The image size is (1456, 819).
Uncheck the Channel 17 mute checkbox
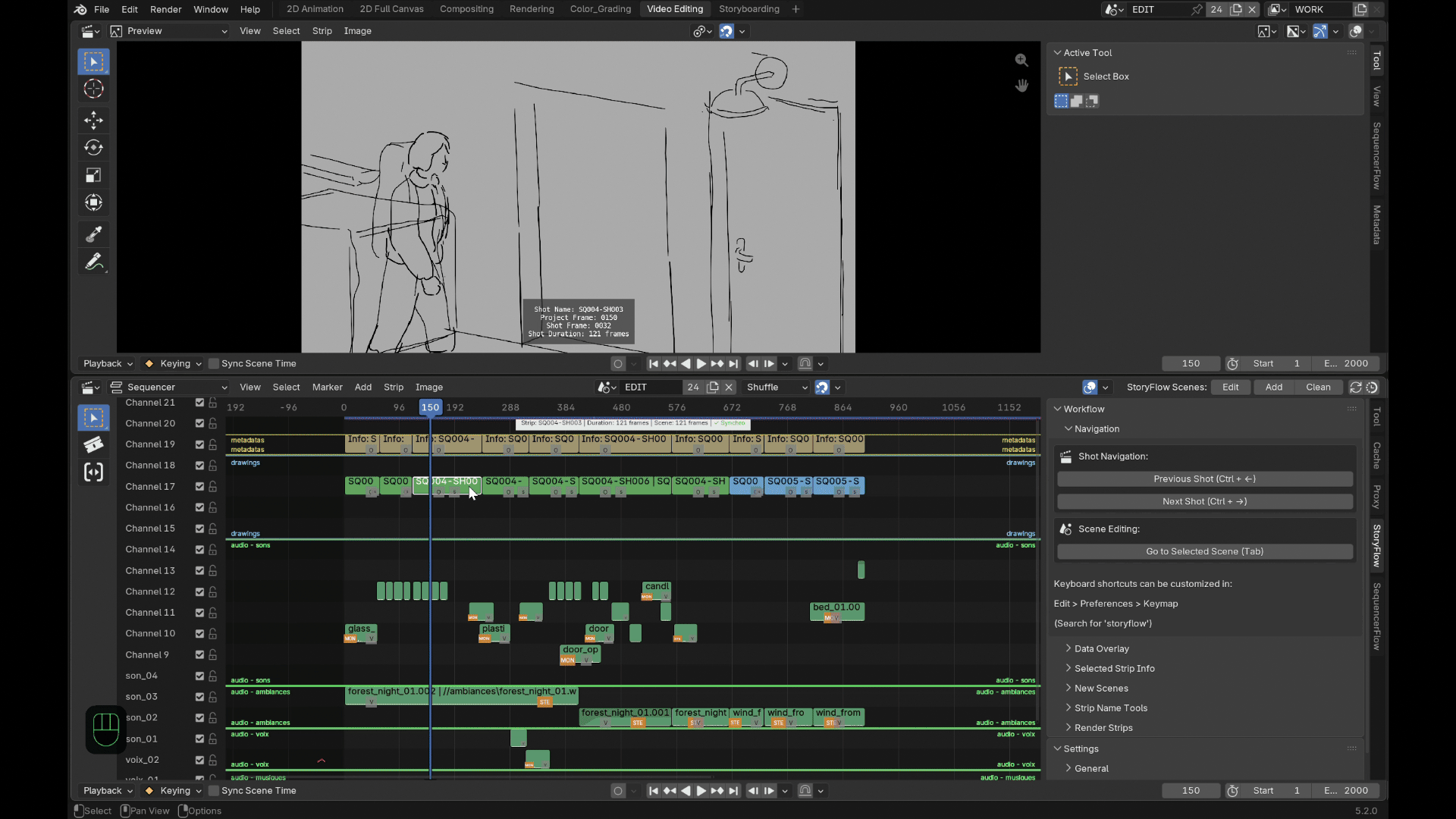199,487
